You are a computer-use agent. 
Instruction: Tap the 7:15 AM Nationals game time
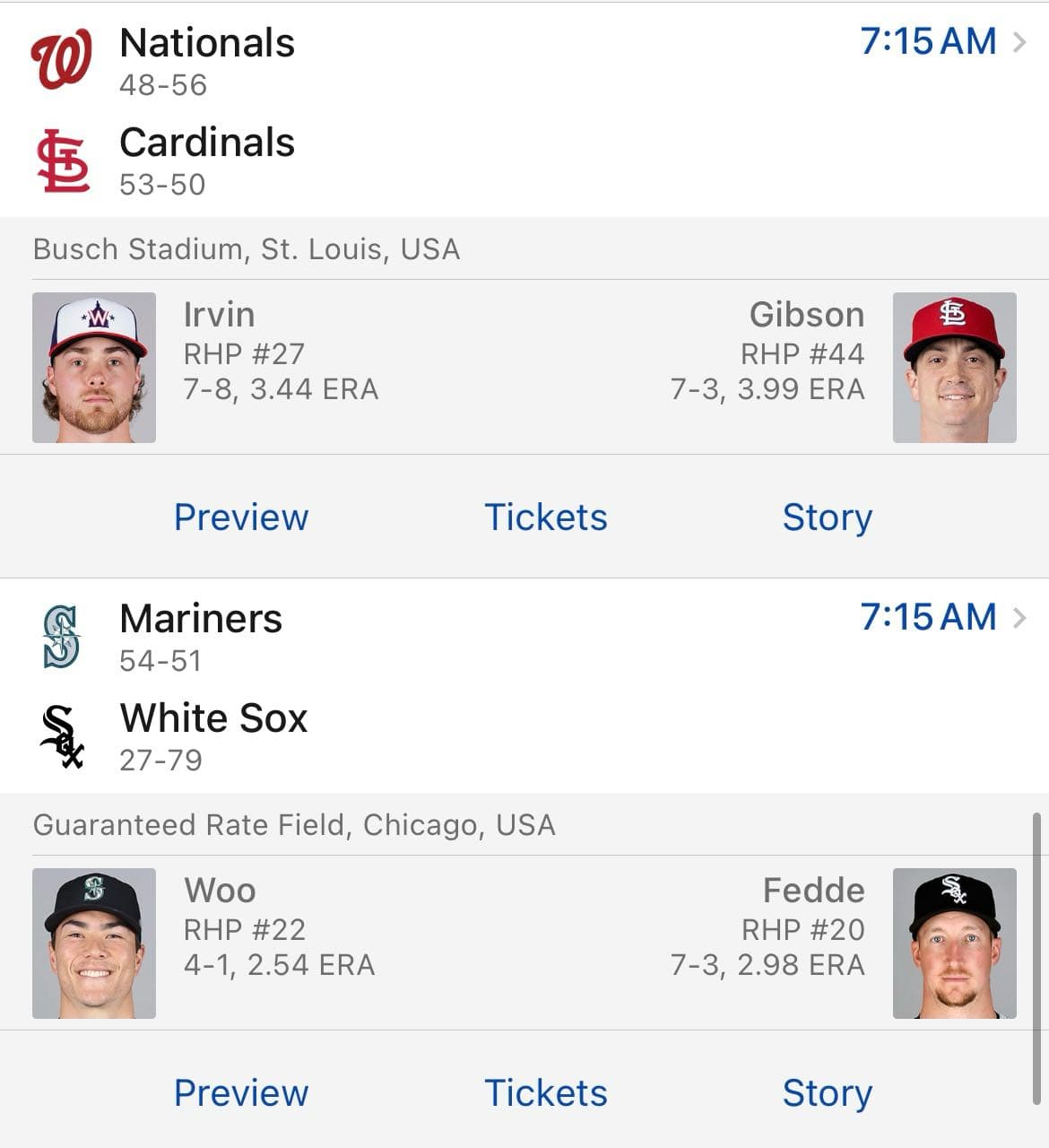928,42
